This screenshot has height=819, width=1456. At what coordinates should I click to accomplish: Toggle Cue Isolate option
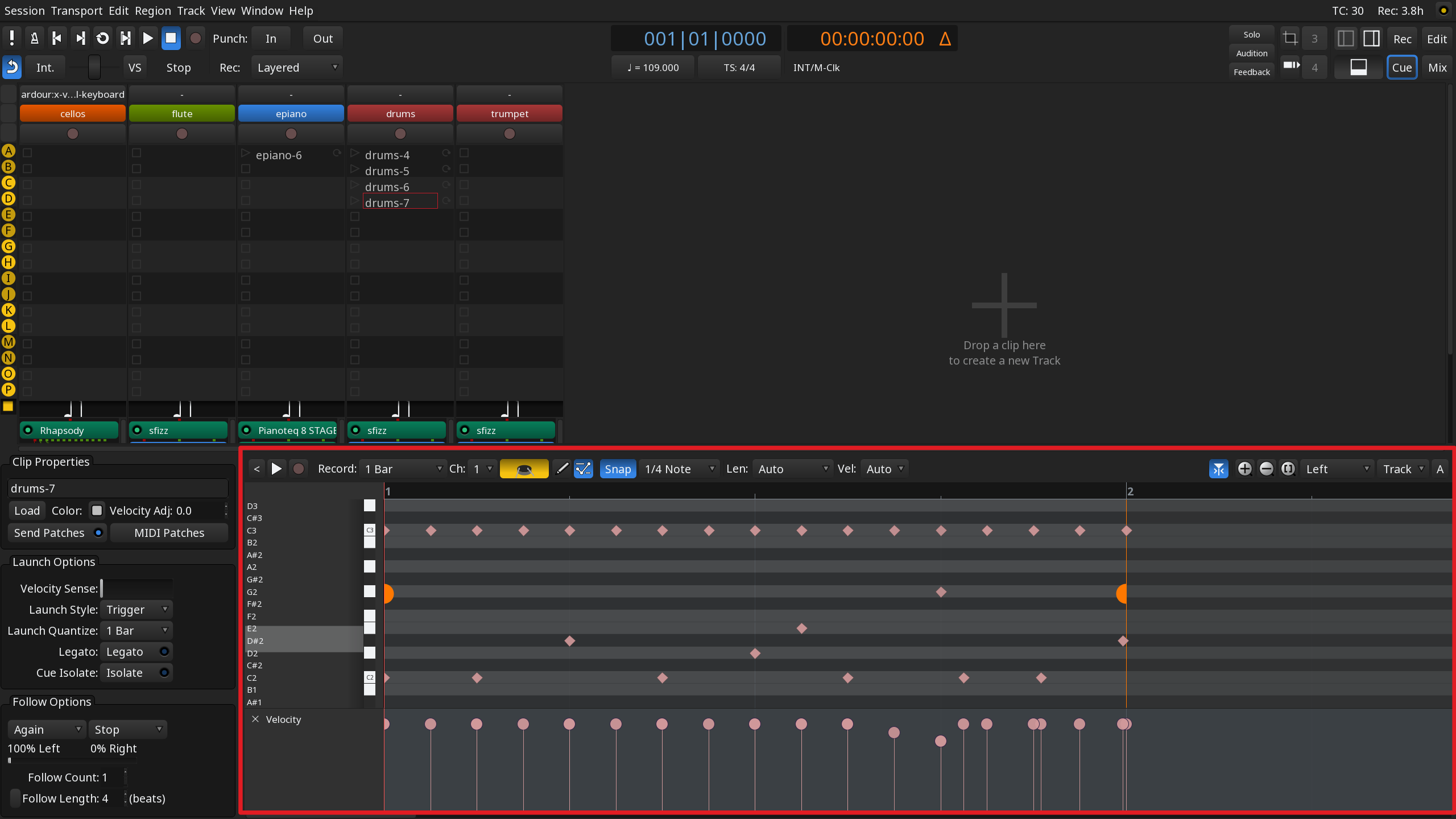(136, 672)
